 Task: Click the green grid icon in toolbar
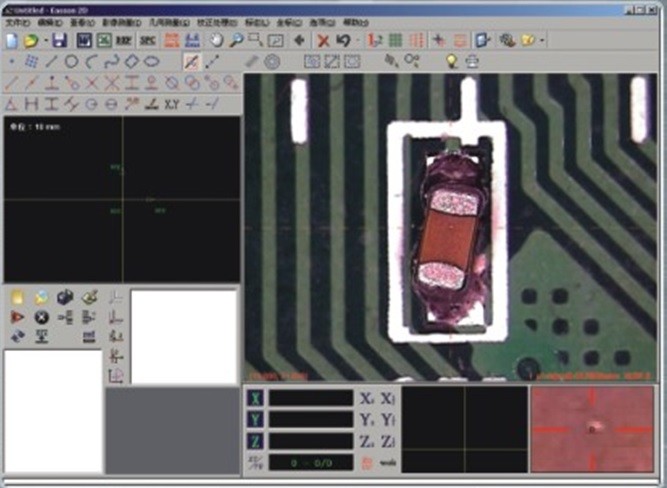(x=396, y=40)
